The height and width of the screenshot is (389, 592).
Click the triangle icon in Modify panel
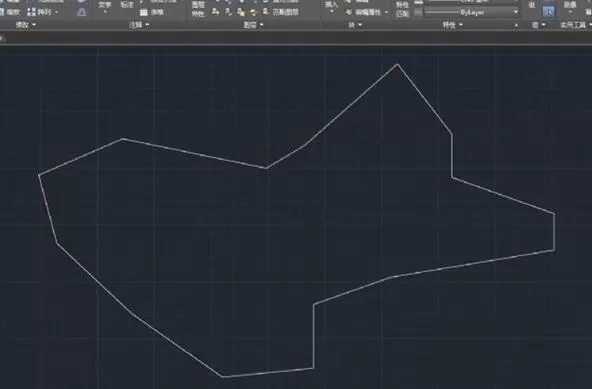click(x=82, y=12)
